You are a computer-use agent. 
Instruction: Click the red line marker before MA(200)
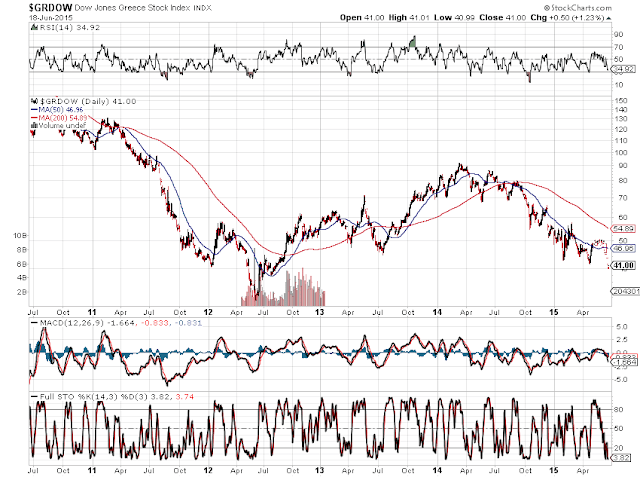click(34, 118)
